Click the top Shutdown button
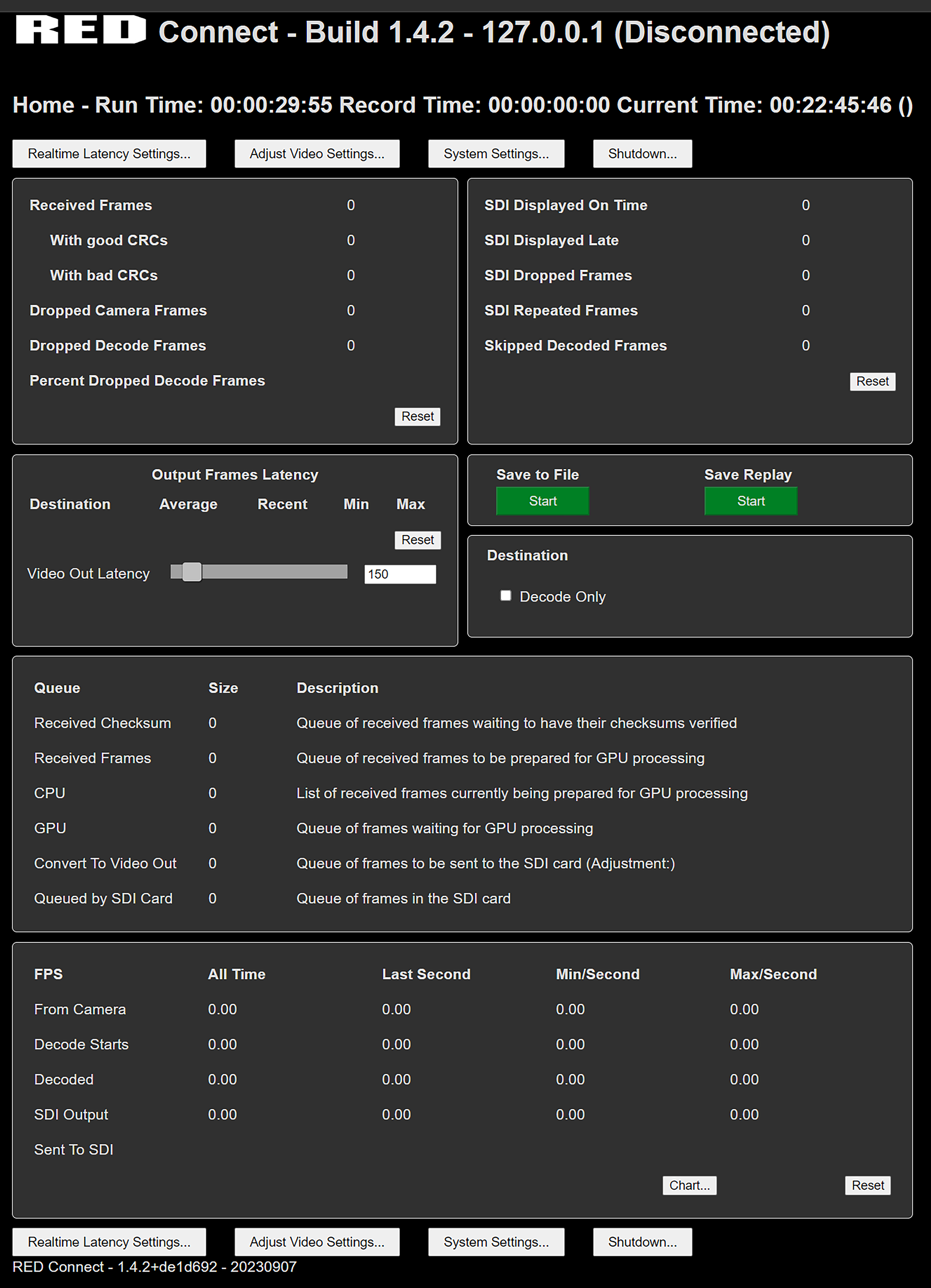Viewport: 931px width, 1288px height. pyautogui.click(x=643, y=154)
